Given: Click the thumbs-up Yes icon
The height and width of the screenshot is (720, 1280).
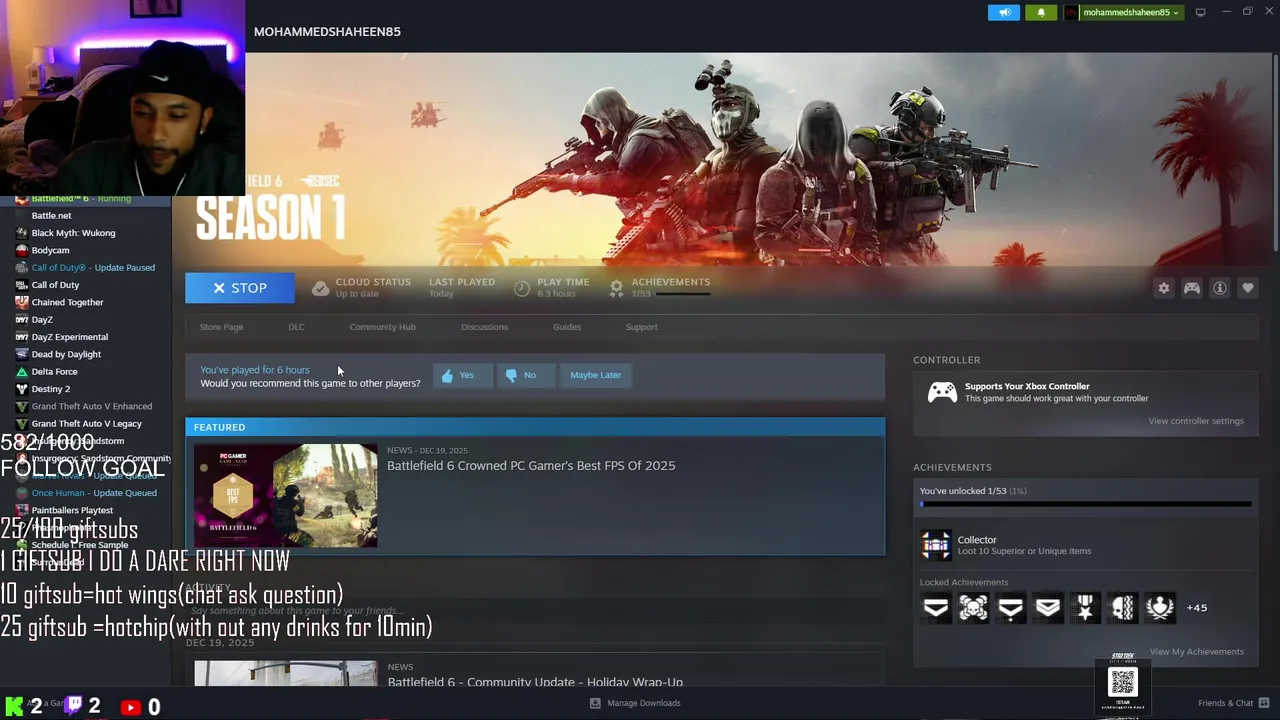Looking at the screenshot, I should (x=447, y=375).
